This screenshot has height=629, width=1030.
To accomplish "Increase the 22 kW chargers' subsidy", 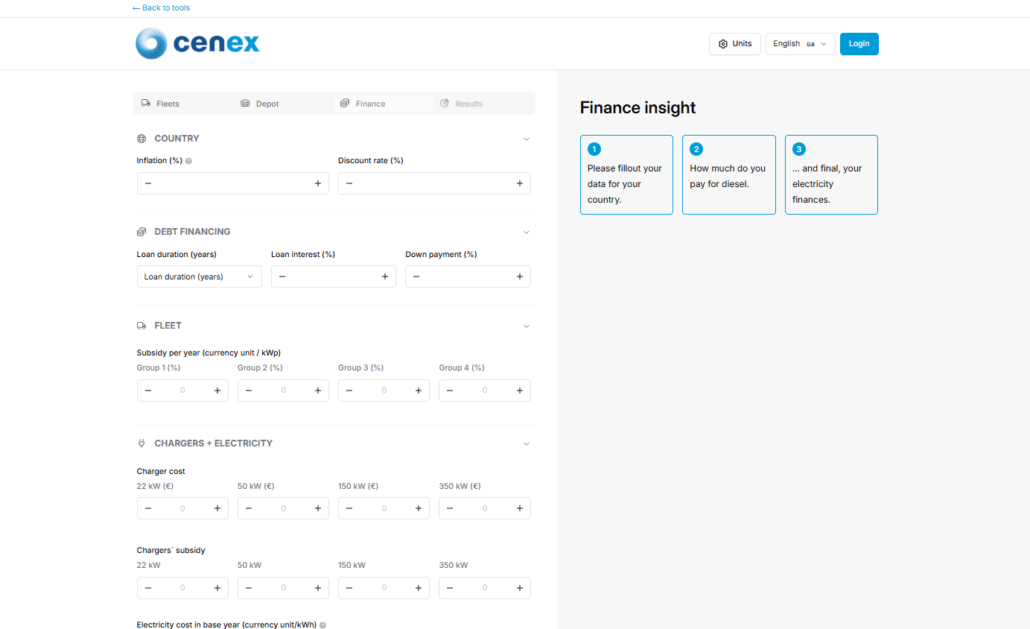I will tap(217, 588).
